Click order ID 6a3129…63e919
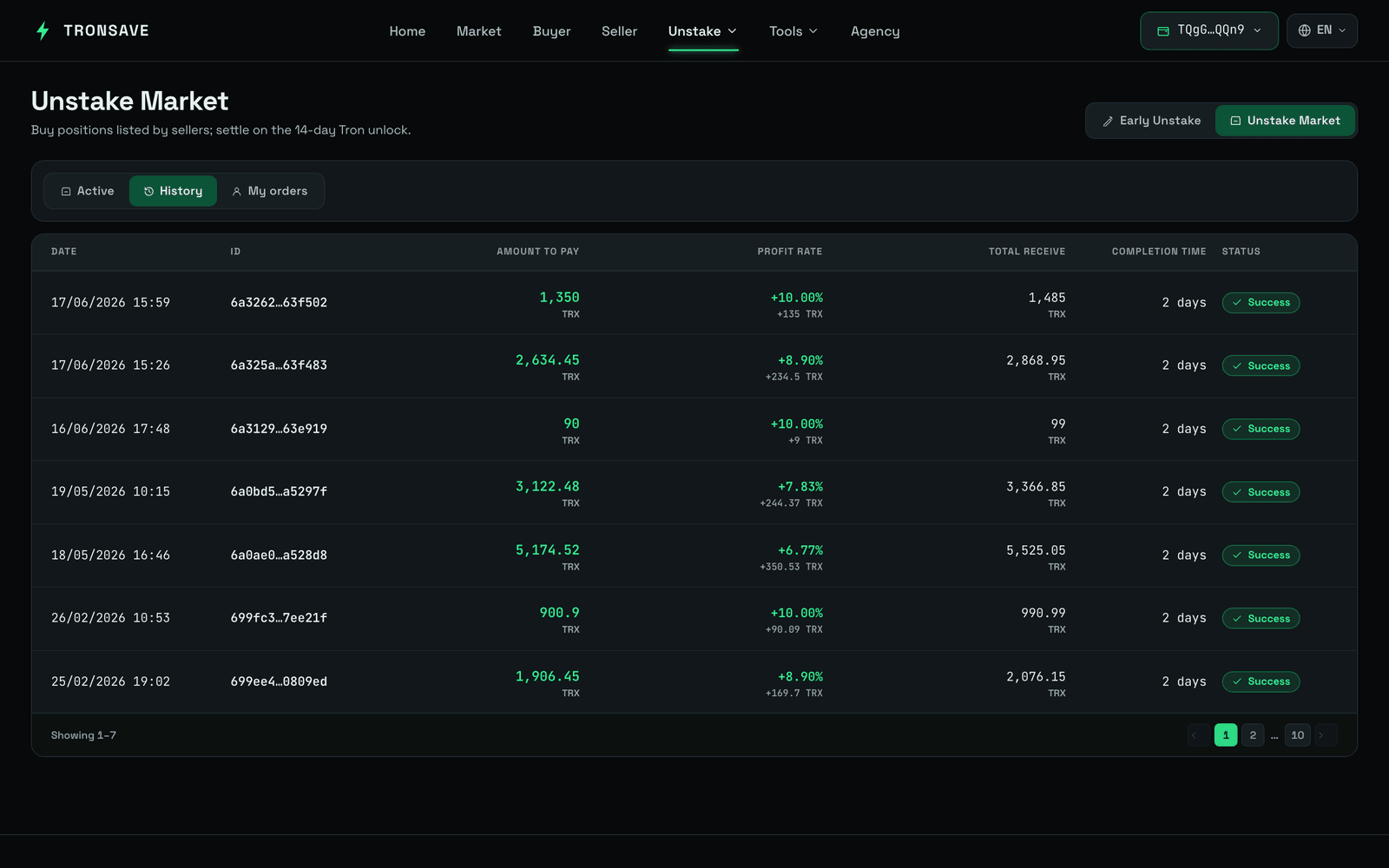Image resolution: width=1389 pixels, height=868 pixels. coord(279,429)
